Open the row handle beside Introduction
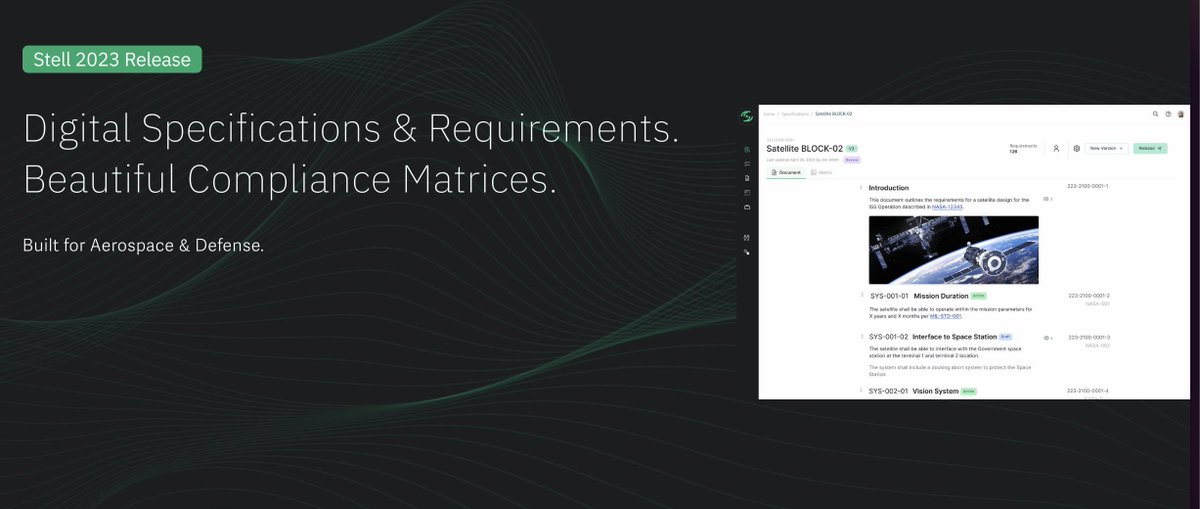Screen dimensions: 1200x509 [861, 187]
